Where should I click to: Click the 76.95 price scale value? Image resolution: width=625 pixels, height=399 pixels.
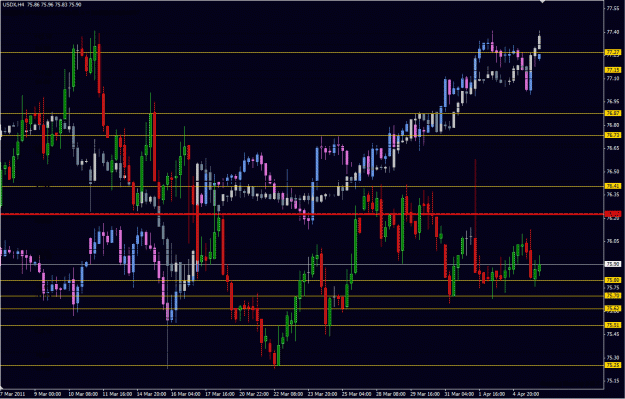(613, 102)
